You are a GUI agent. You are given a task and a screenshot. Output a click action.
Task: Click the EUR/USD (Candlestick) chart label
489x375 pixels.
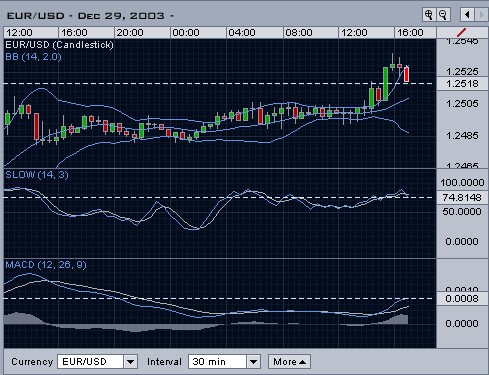(x=60, y=45)
